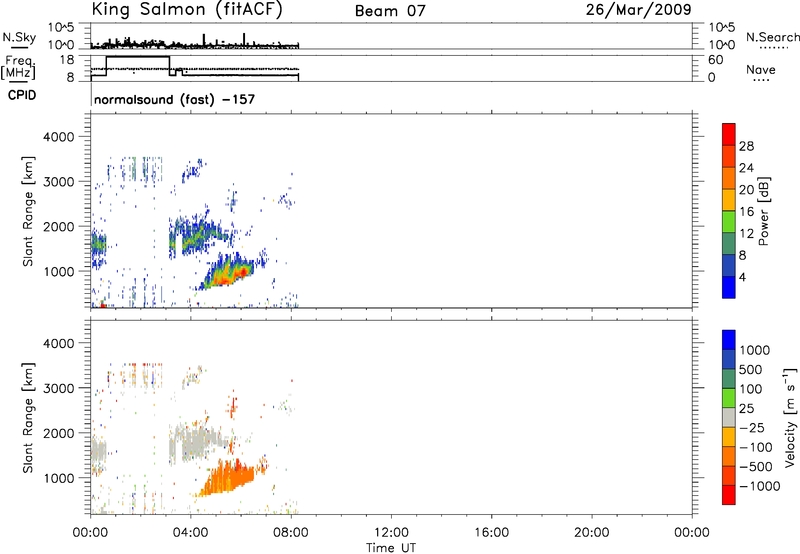The height and width of the screenshot is (554, 800).
Task: Click the '4000' range tick of power panel
Action: 58,137
